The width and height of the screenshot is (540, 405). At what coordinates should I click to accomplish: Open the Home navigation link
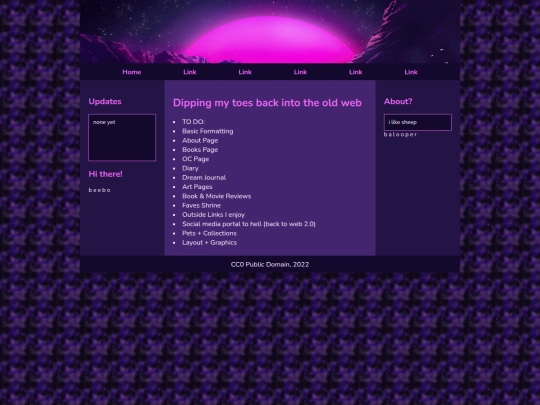[132, 72]
